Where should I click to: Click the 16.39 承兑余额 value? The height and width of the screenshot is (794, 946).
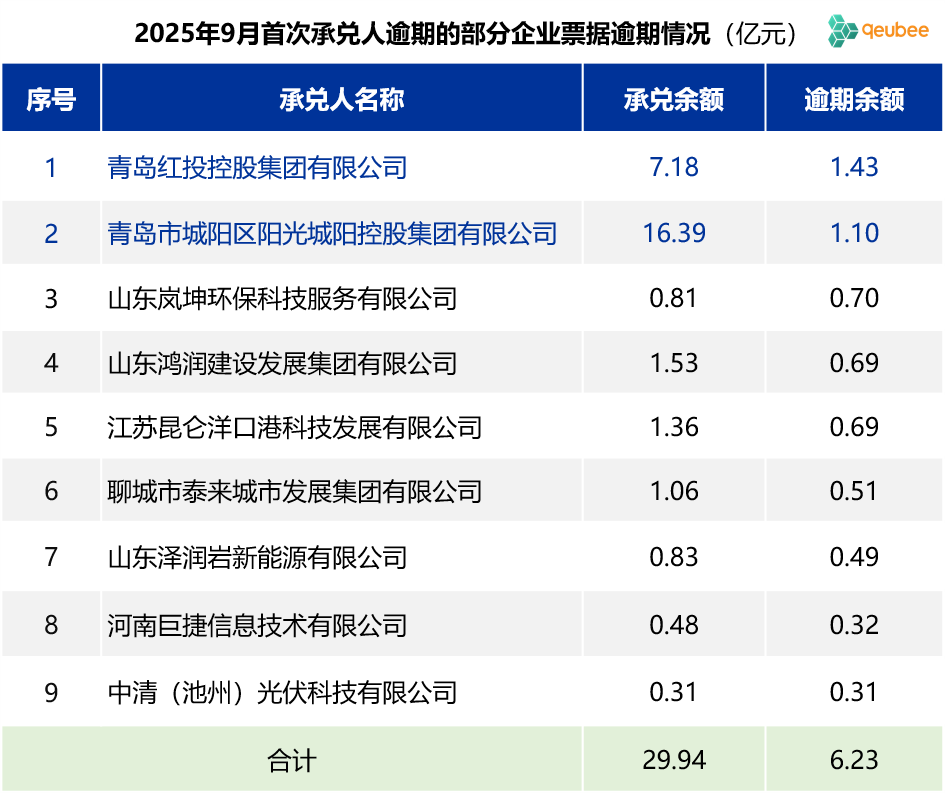[674, 233]
